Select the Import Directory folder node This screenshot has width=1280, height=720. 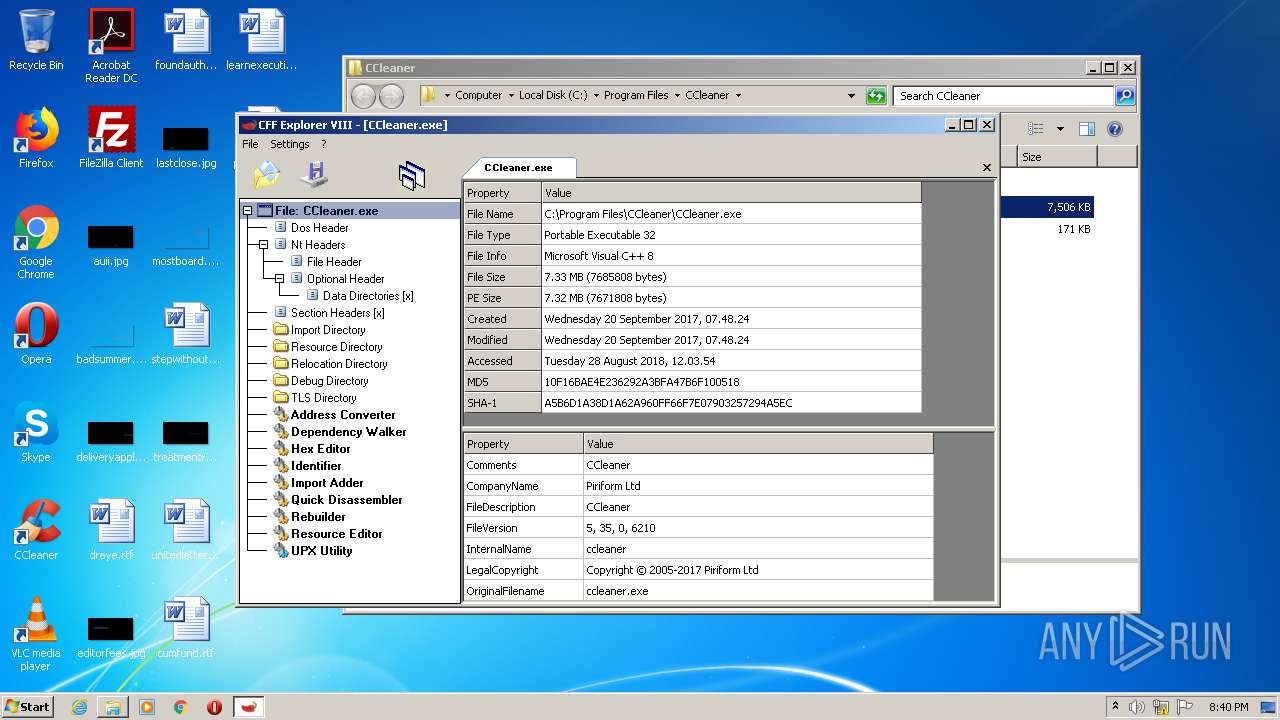coord(327,330)
